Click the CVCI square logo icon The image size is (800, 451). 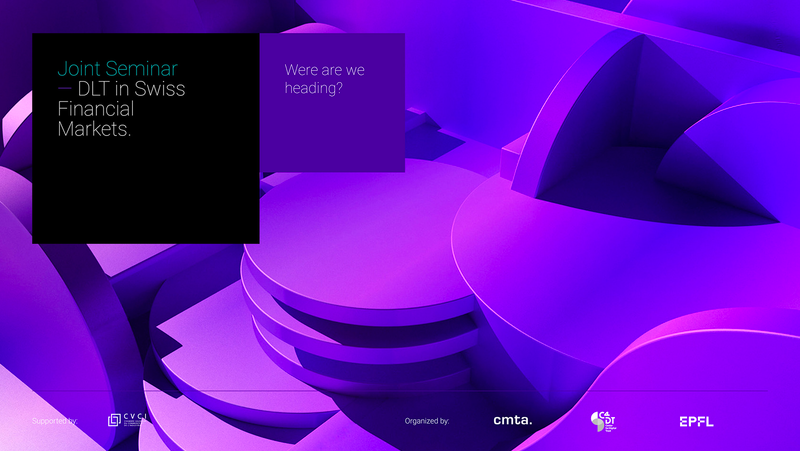(x=115, y=421)
